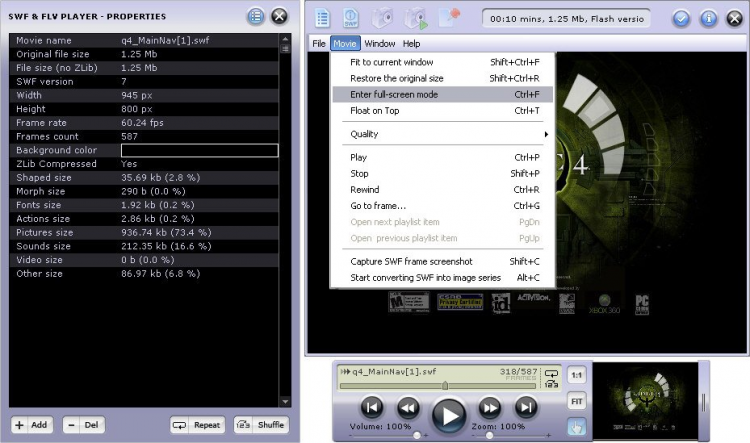Toggle the Shuffle button in Properties panel
This screenshot has height=443, width=750.
(261, 425)
